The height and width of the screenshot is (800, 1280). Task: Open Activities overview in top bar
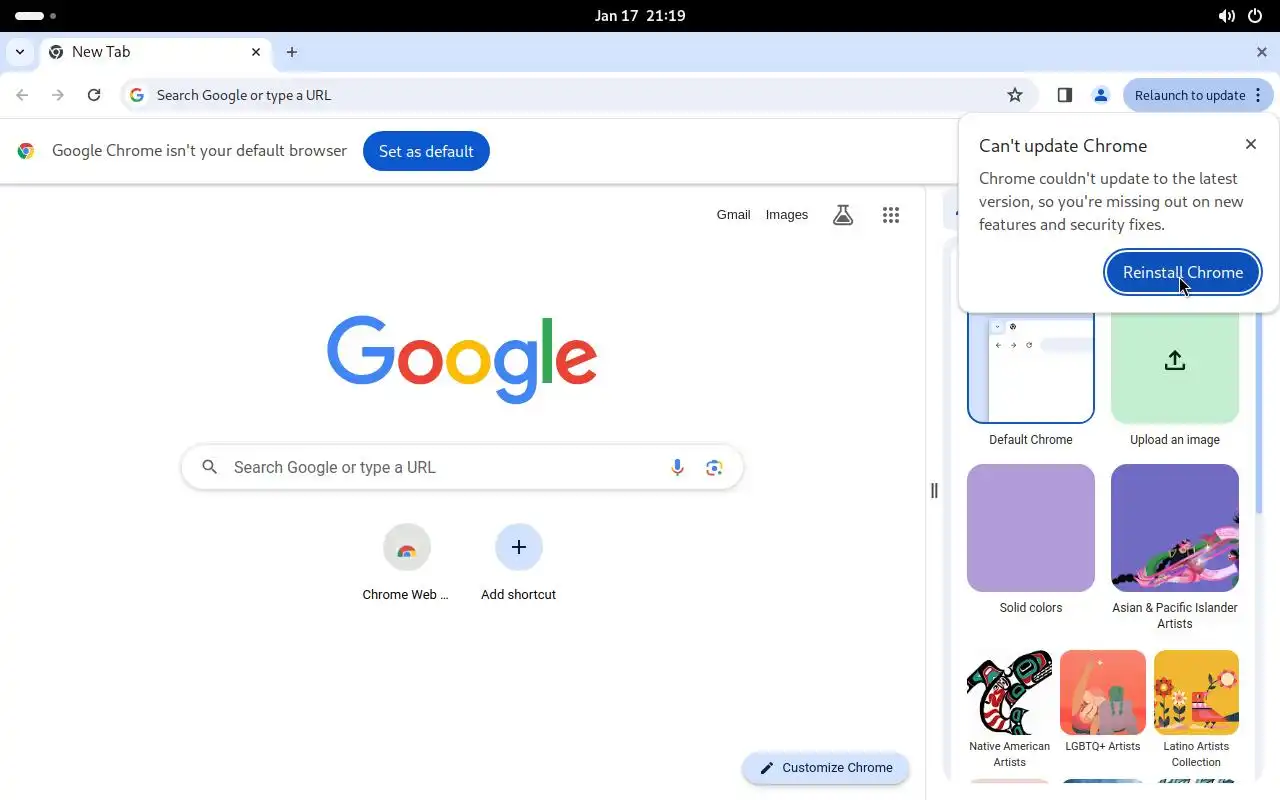36,16
